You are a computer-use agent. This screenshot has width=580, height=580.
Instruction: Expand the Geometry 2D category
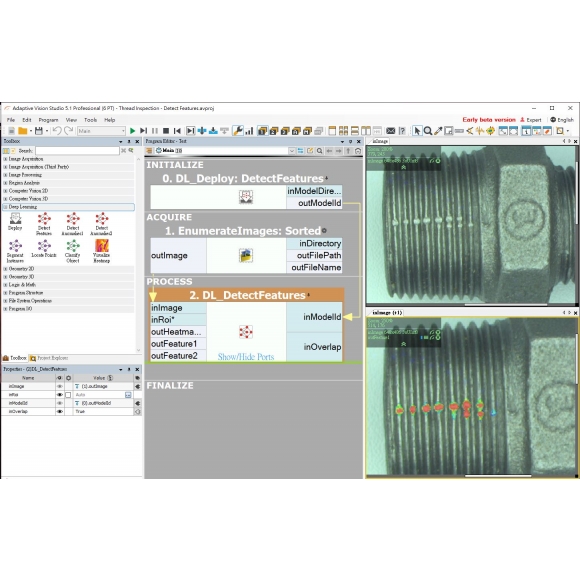6,269
